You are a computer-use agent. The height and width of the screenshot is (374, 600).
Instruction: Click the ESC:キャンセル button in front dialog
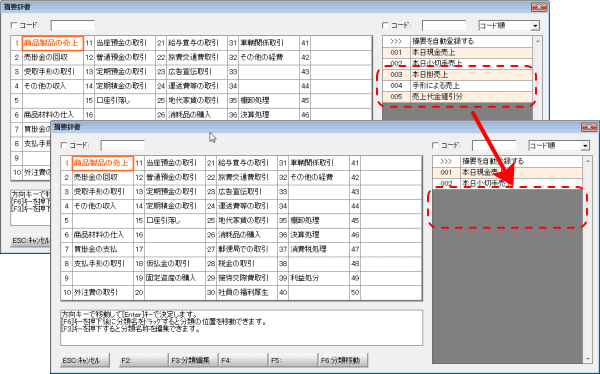85,360
